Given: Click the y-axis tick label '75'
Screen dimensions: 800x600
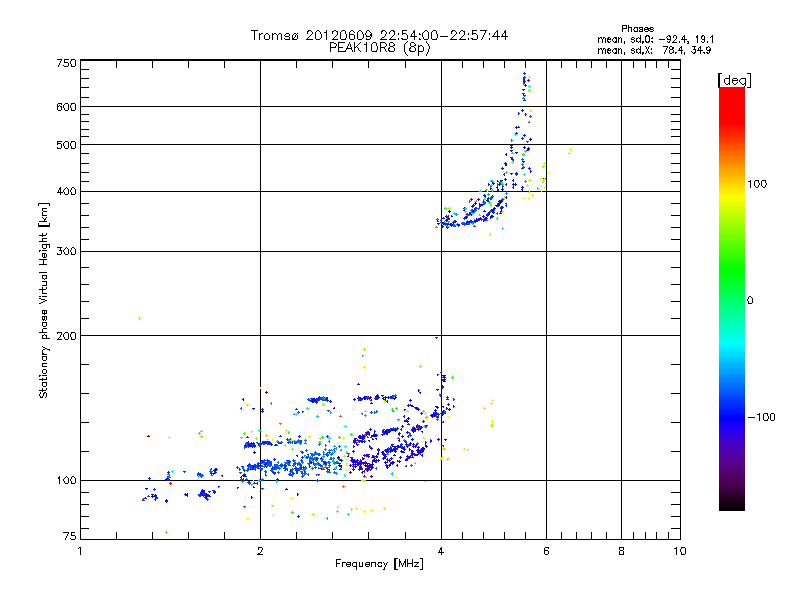Looking at the screenshot, I should click(x=70, y=536).
